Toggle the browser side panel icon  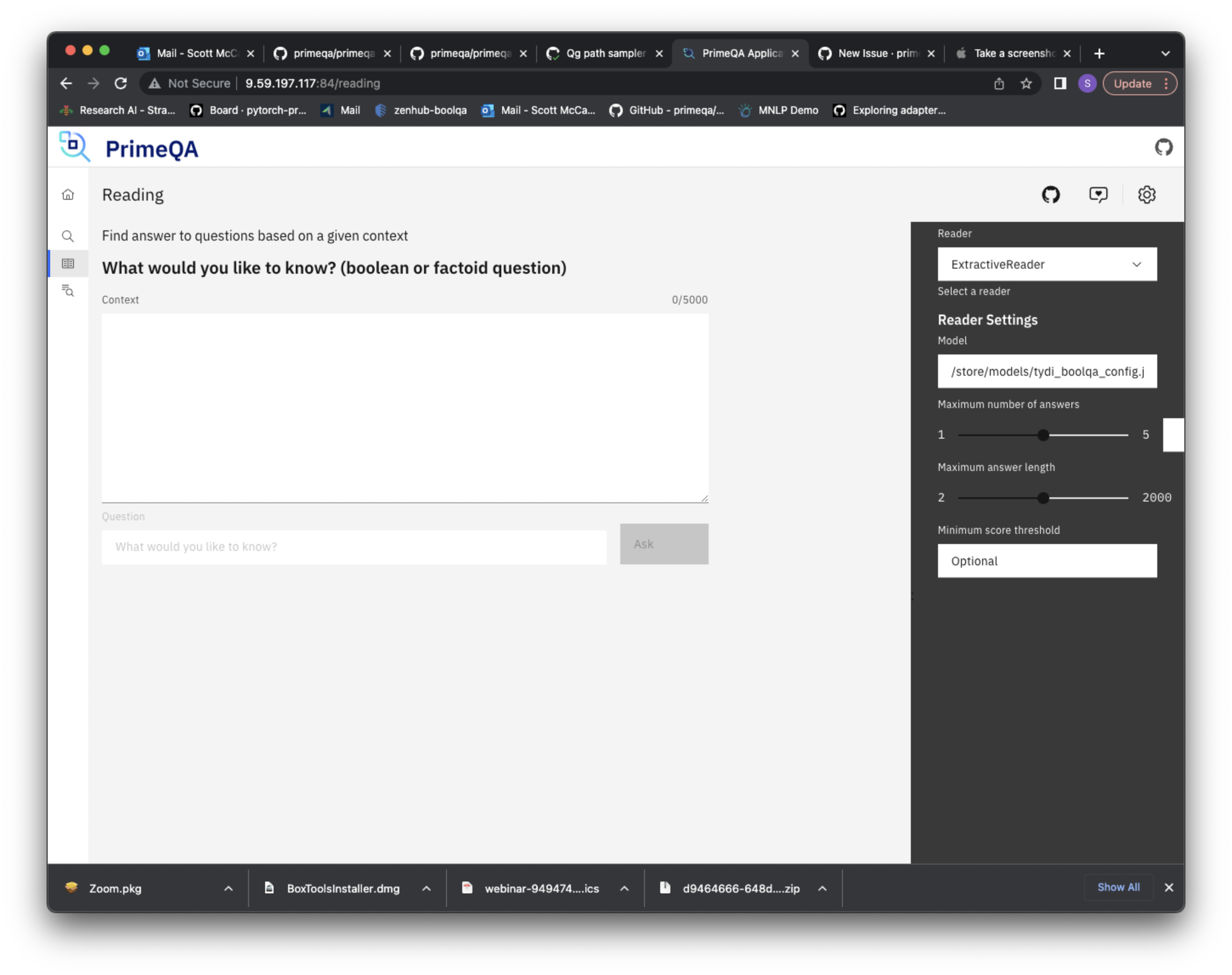pyautogui.click(x=1060, y=83)
